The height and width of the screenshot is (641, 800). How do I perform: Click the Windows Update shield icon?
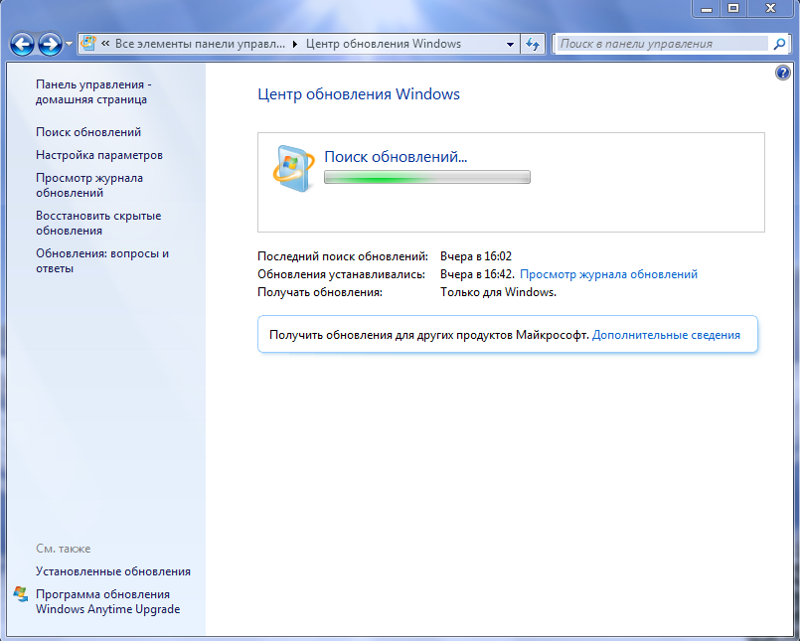coord(294,166)
